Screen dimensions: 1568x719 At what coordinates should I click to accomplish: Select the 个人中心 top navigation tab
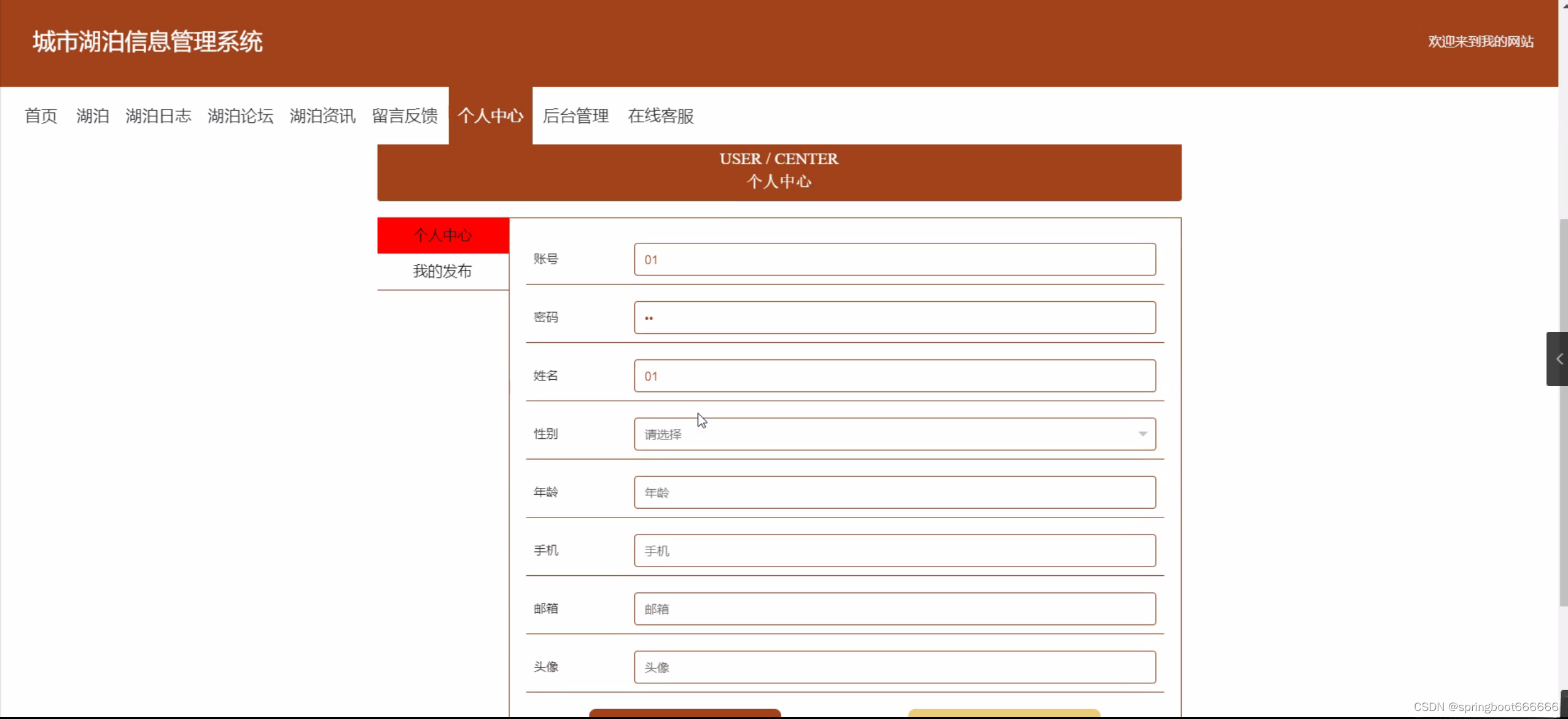[490, 116]
